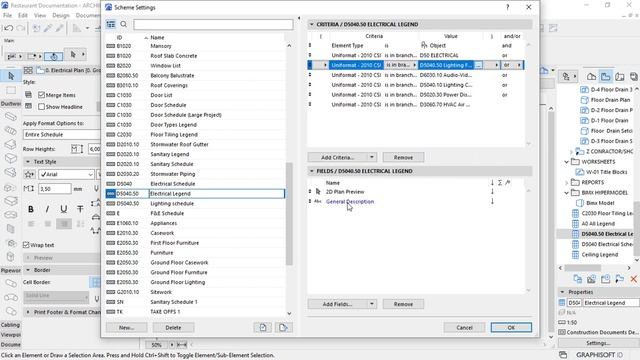Viewport: 640px width, 360px height.
Task: Click Cancel in Scheme Settings
Action: point(464,327)
